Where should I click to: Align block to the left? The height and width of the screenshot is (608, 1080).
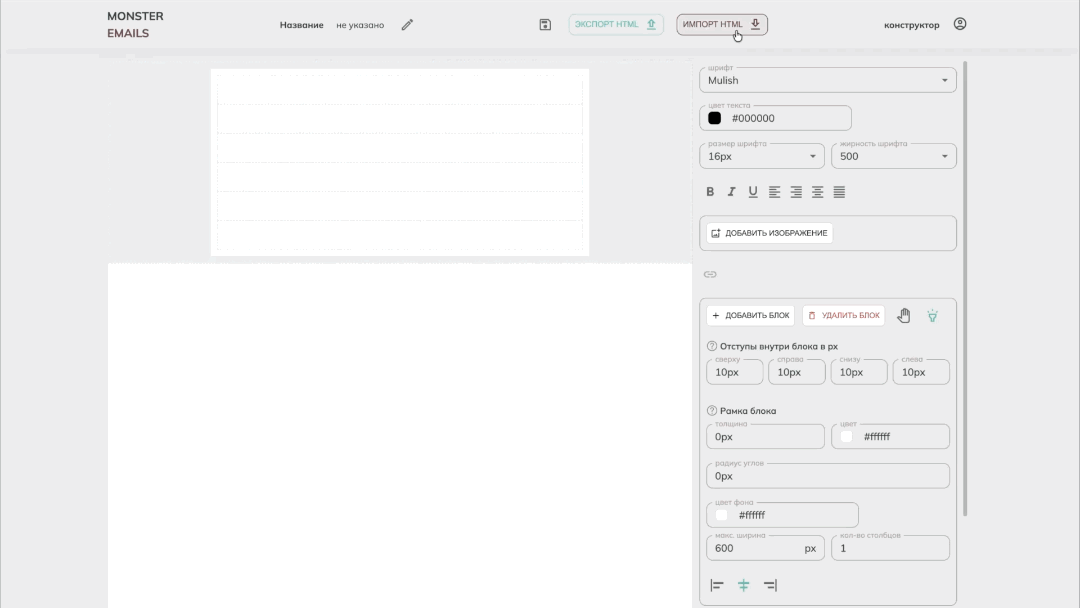pyautogui.click(x=717, y=585)
